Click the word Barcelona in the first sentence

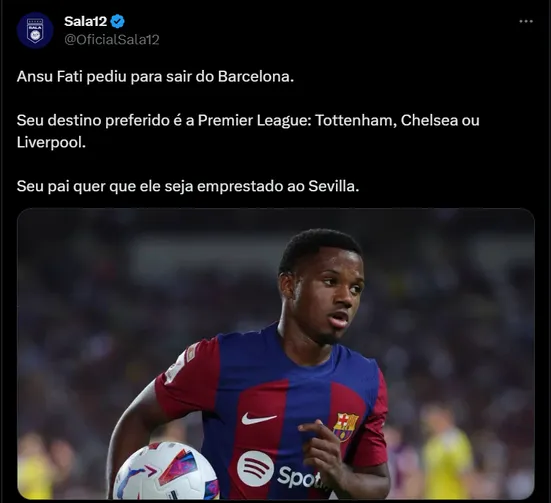tap(255, 76)
